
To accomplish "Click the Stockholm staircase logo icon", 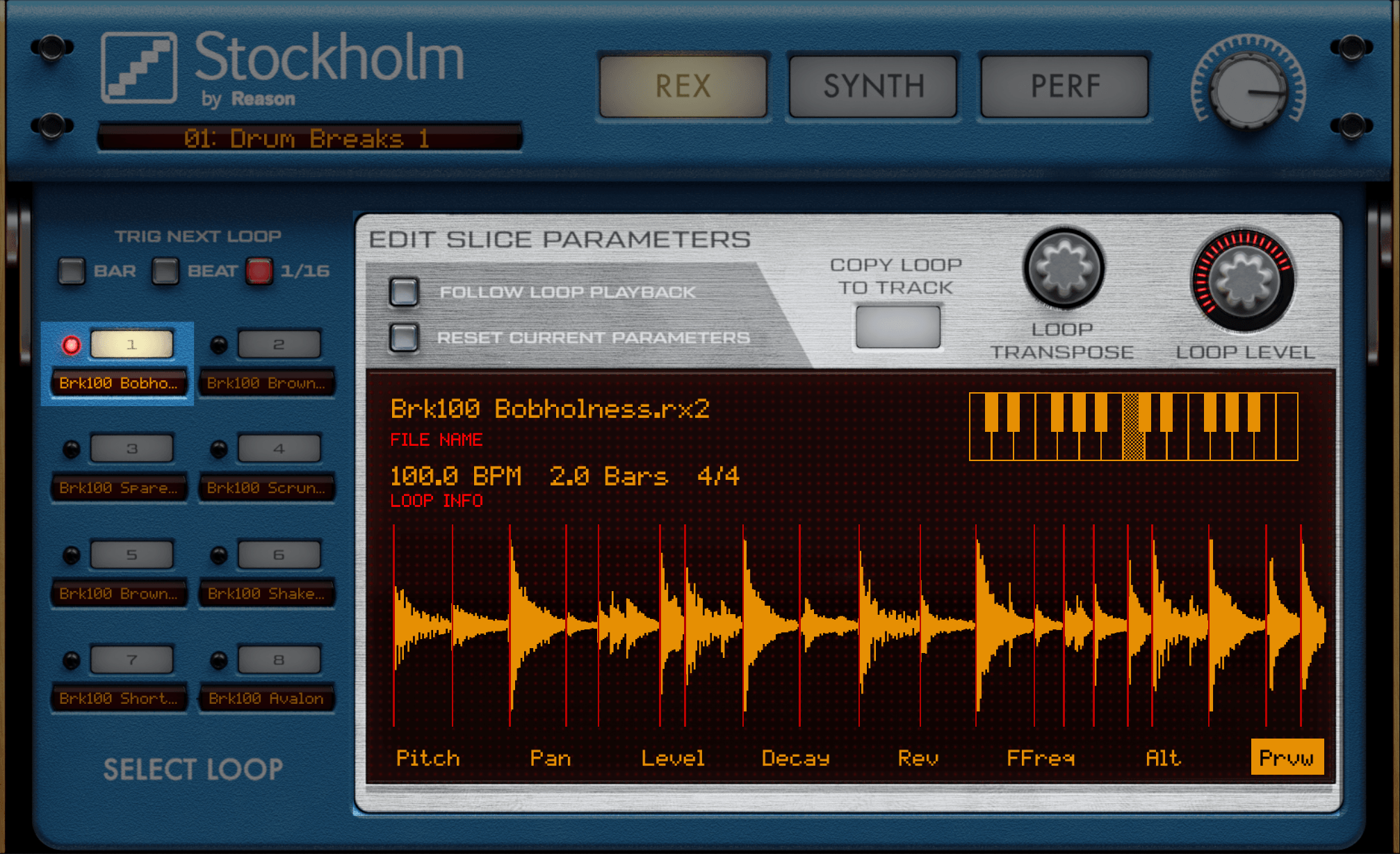I will (x=139, y=68).
